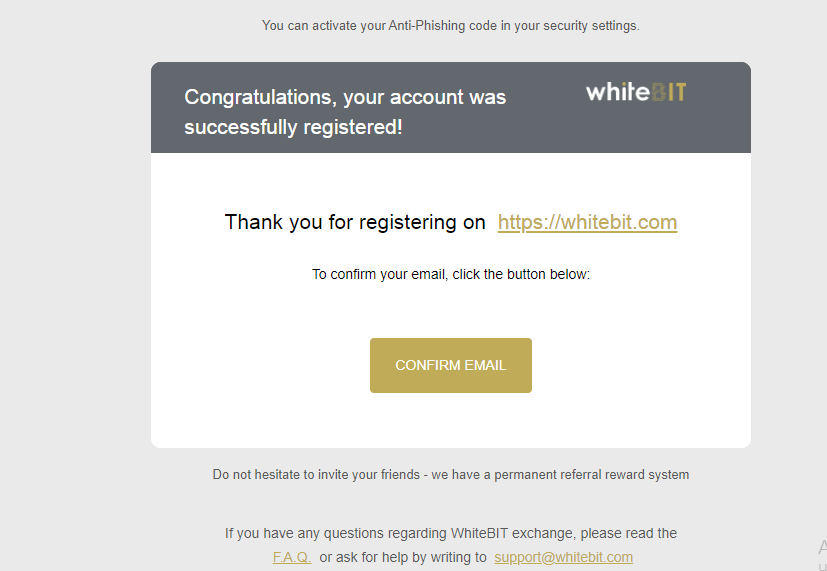Screen dimensions: 827x571
Task: Click 'or ask for help by writing to' text
Action: (403, 557)
